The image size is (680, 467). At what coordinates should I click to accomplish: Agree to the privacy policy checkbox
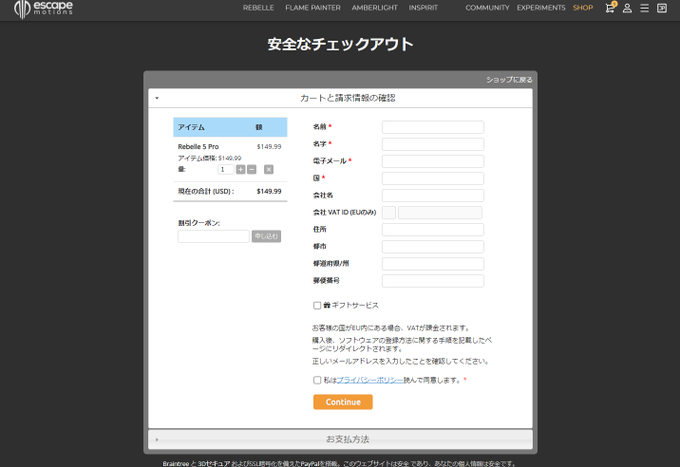point(317,380)
